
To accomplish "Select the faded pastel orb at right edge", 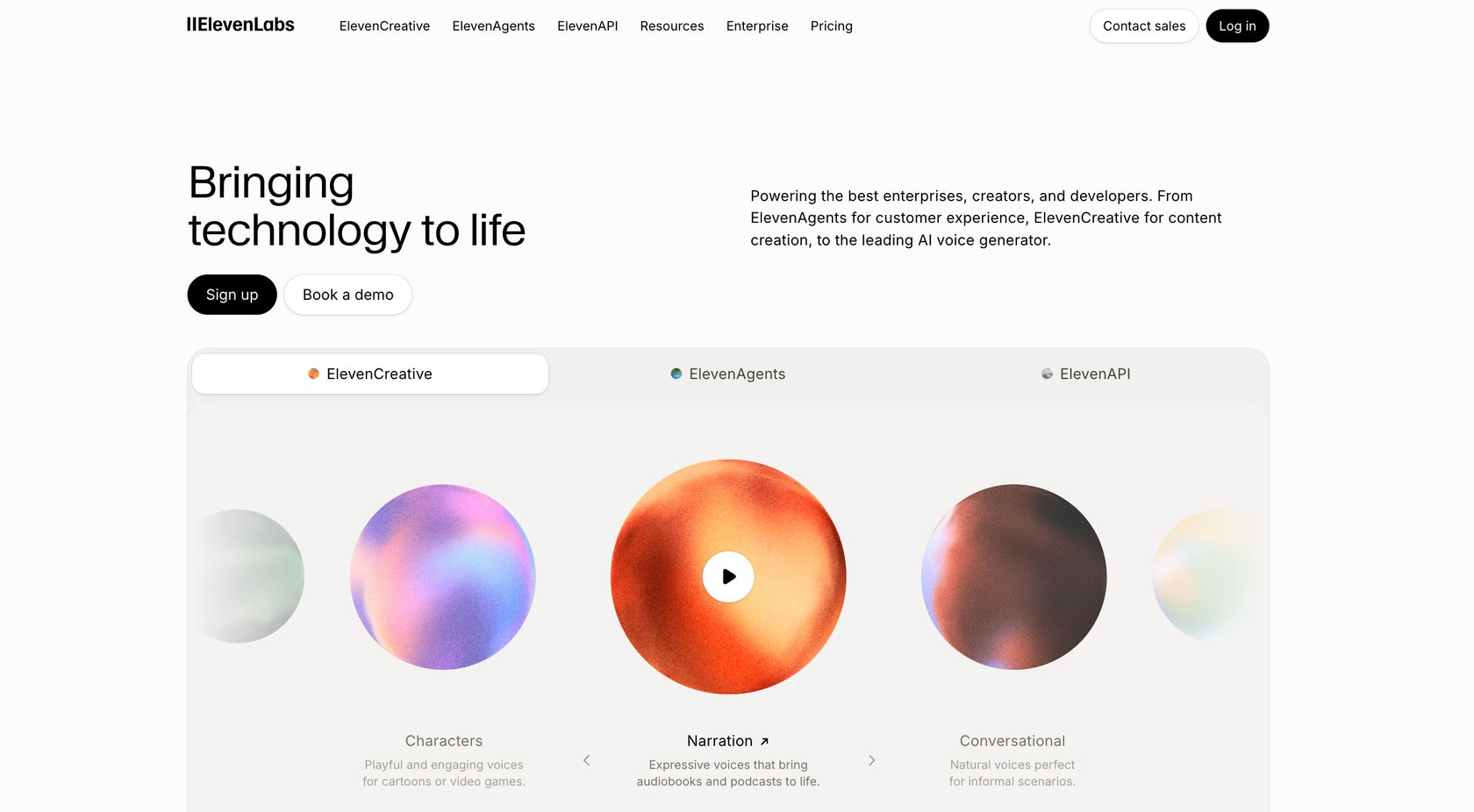I will pos(1207,575).
